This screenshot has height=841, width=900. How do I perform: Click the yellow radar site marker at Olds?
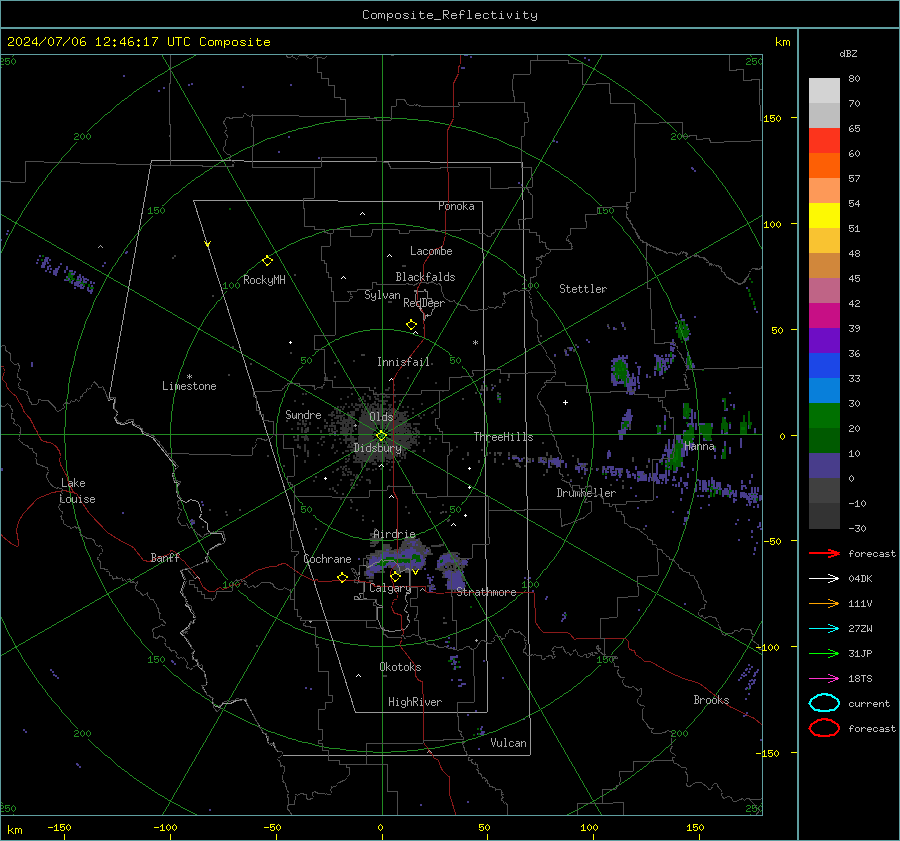381,436
